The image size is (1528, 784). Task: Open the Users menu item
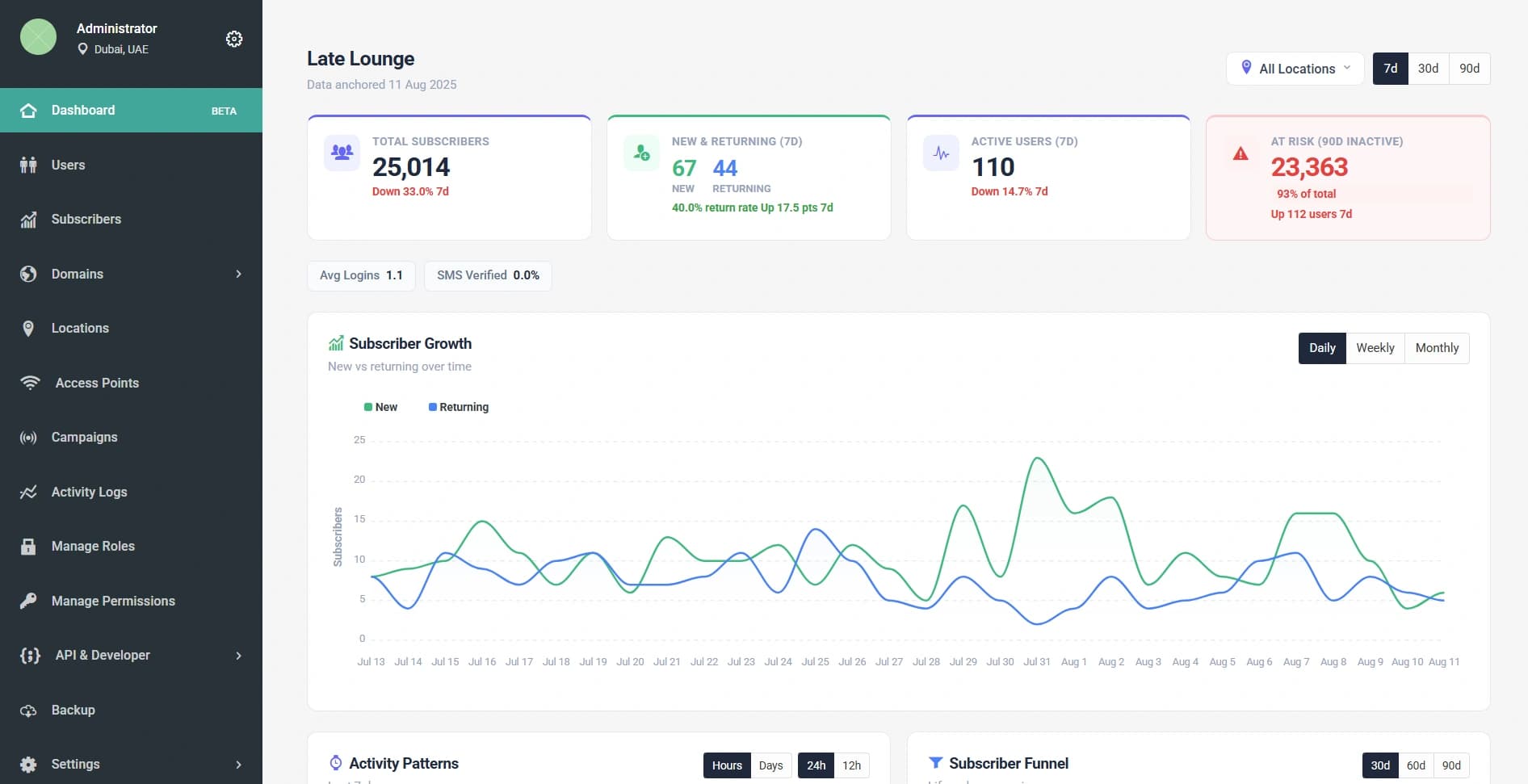point(131,165)
